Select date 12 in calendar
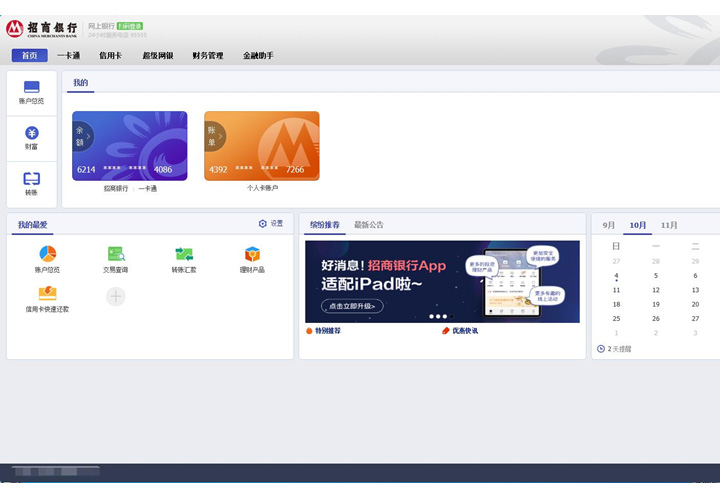This screenshot has width=720, height=502. pyautogui.click(x=656, y=290)
